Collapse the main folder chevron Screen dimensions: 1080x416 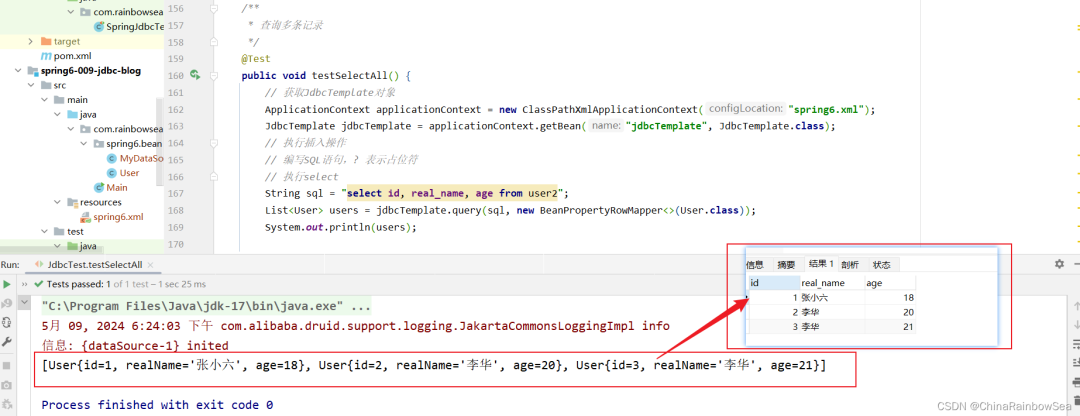click(x=45, y=100)
